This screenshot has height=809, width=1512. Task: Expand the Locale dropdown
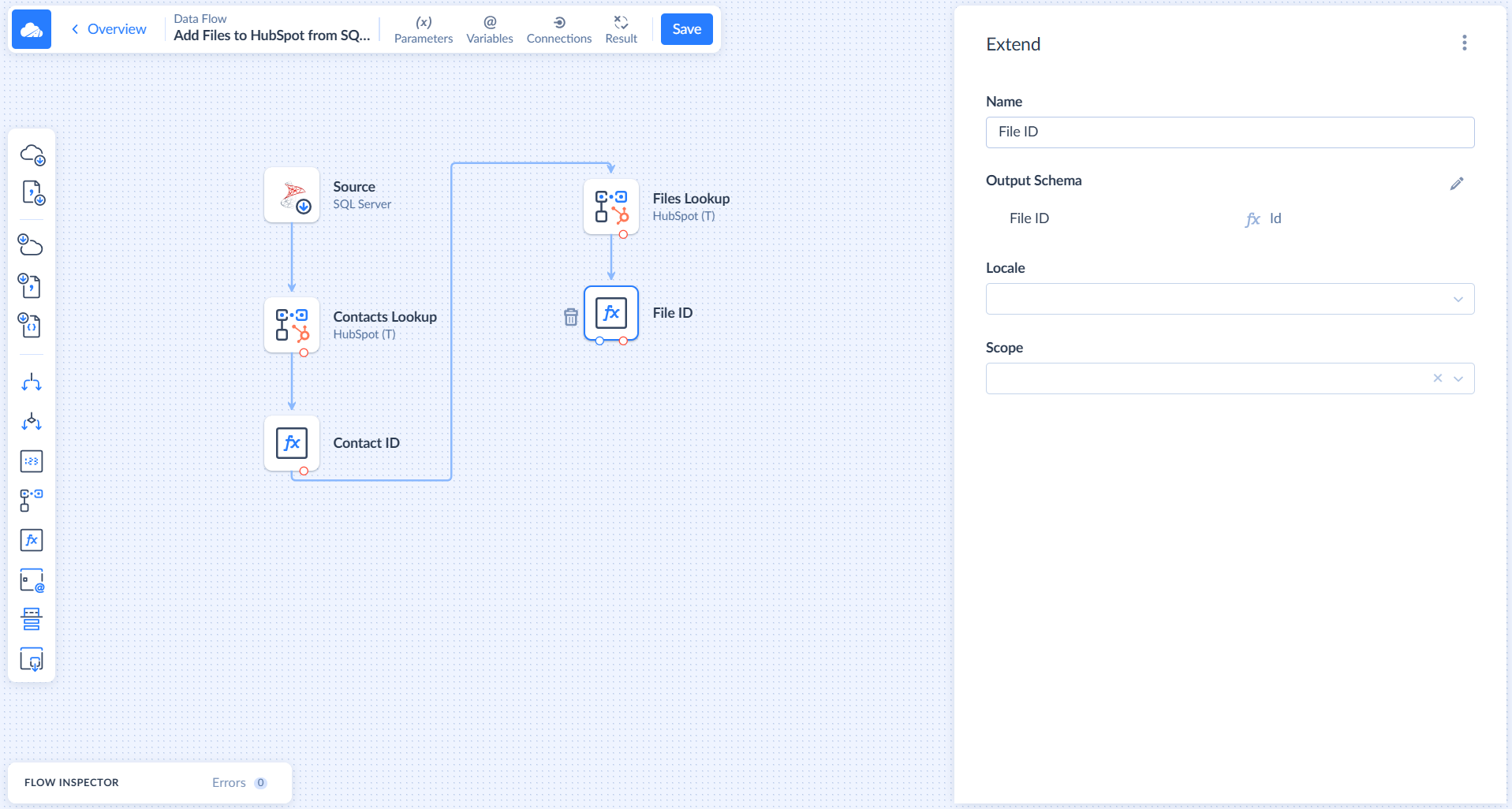point(1458,300)
